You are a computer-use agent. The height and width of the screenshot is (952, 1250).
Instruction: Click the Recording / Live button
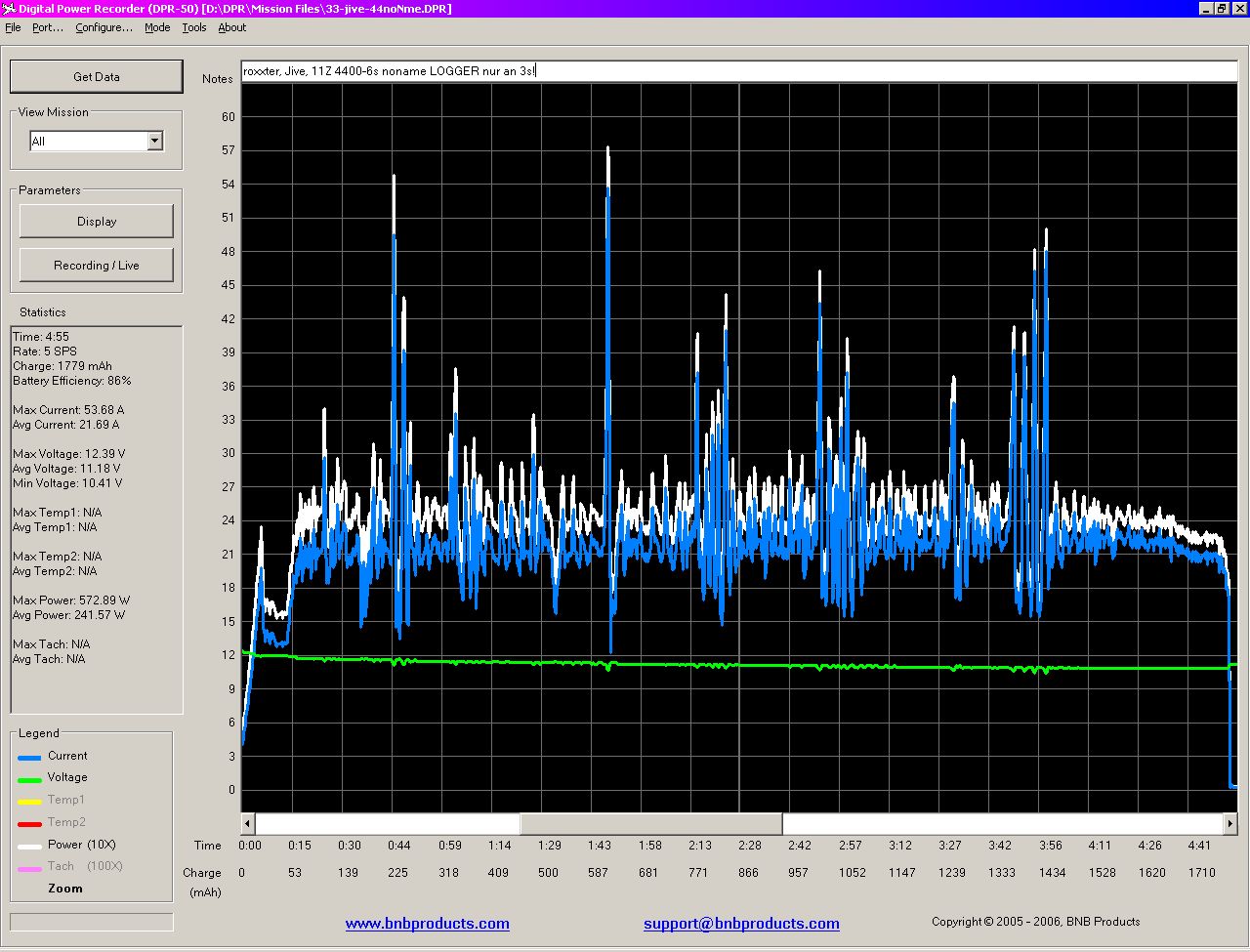(x=96, y=266)
